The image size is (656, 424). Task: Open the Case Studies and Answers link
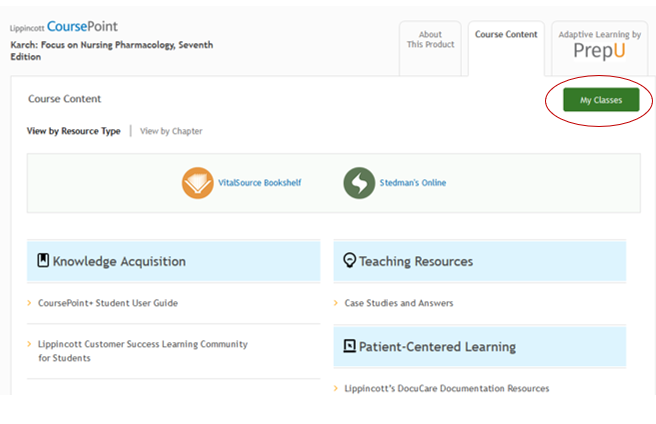coord(398,303)
